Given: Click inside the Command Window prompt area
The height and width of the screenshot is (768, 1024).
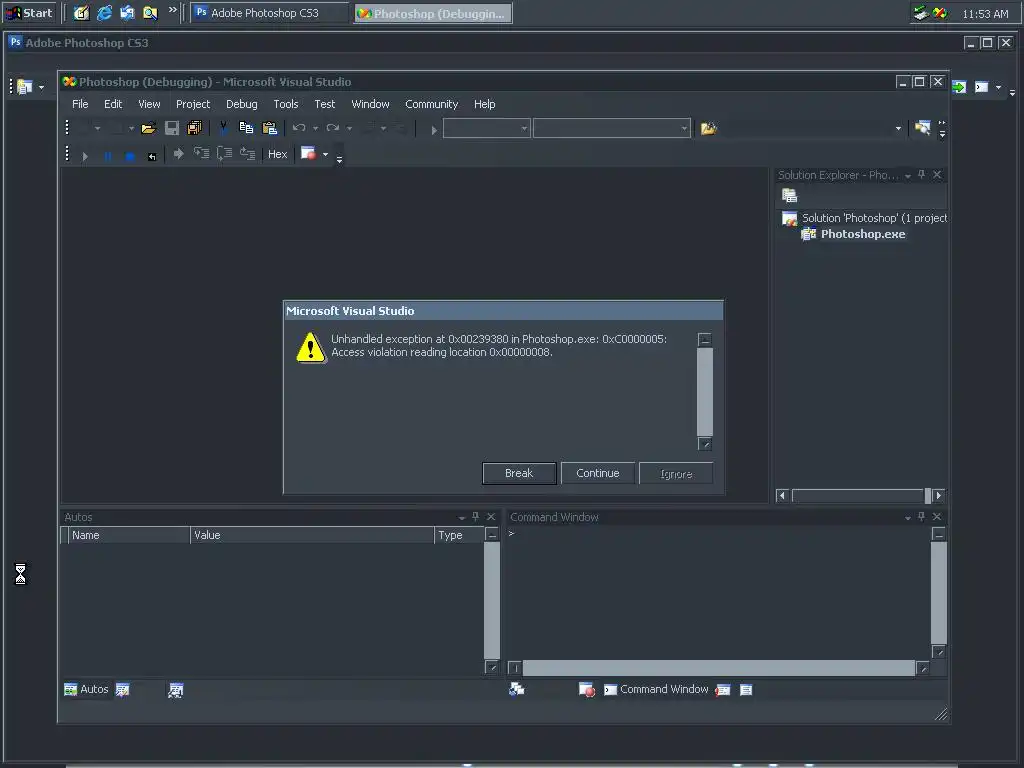Looking at the screenshot, I should coord(718,594).
